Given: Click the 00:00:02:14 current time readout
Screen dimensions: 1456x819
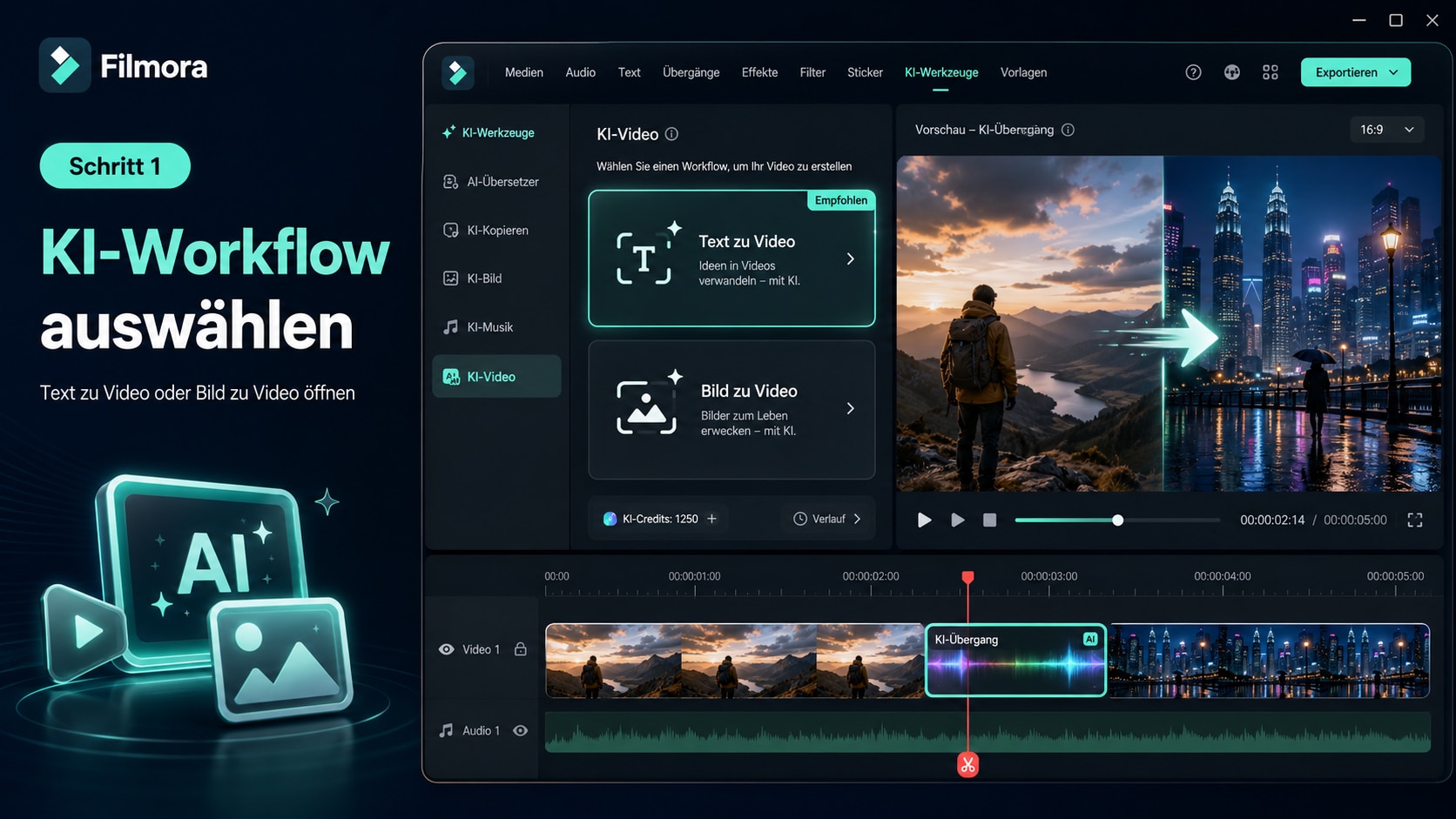Looking at the screenshot, I should click(x=1272, y=520).
